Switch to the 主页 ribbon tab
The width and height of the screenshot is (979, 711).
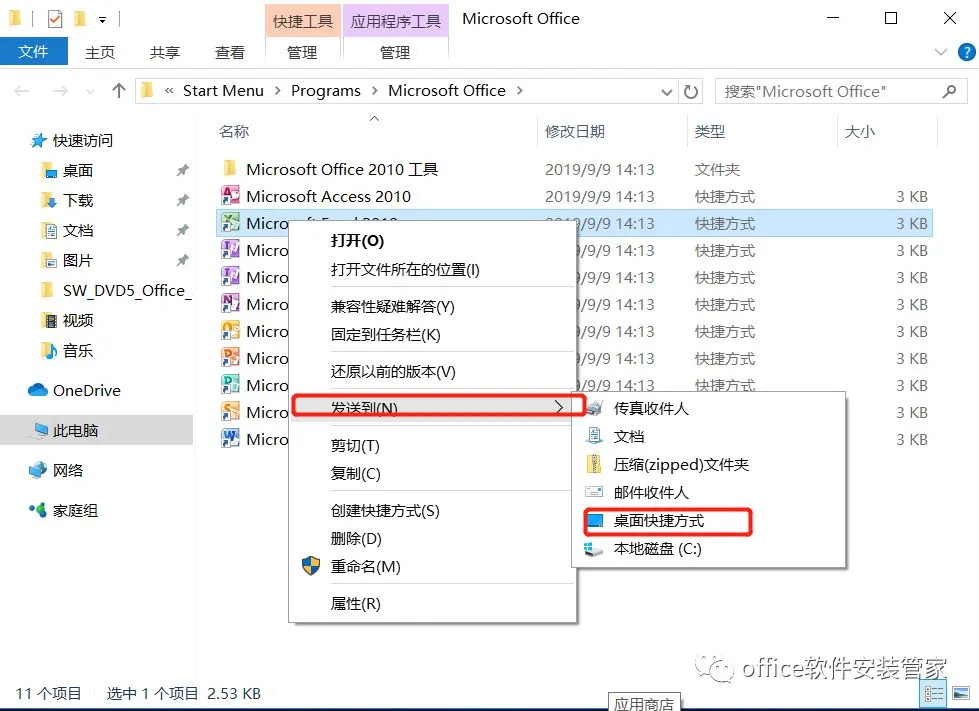[x=100, y=52]
